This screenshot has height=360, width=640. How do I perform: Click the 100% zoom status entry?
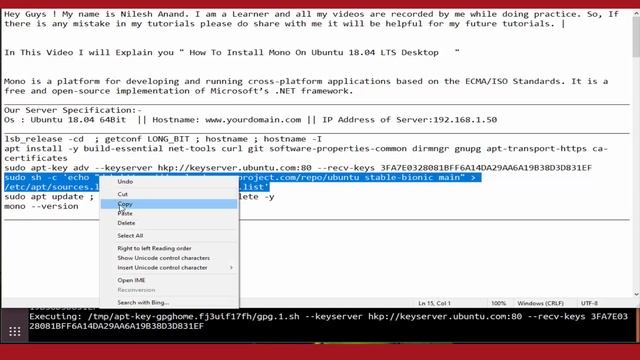click(x=498, y=303)
